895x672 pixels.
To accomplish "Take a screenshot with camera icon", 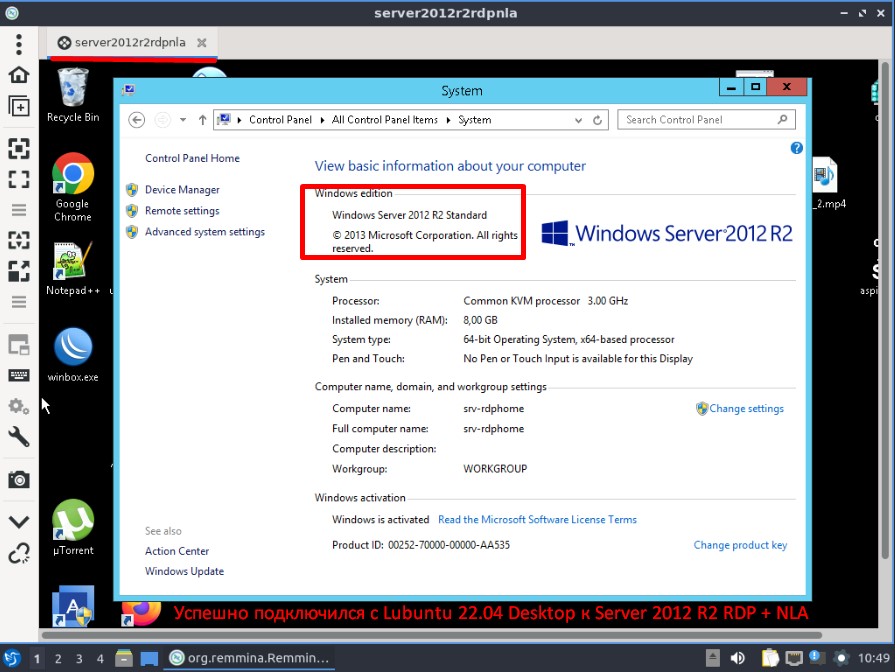I will click(19, 480).
